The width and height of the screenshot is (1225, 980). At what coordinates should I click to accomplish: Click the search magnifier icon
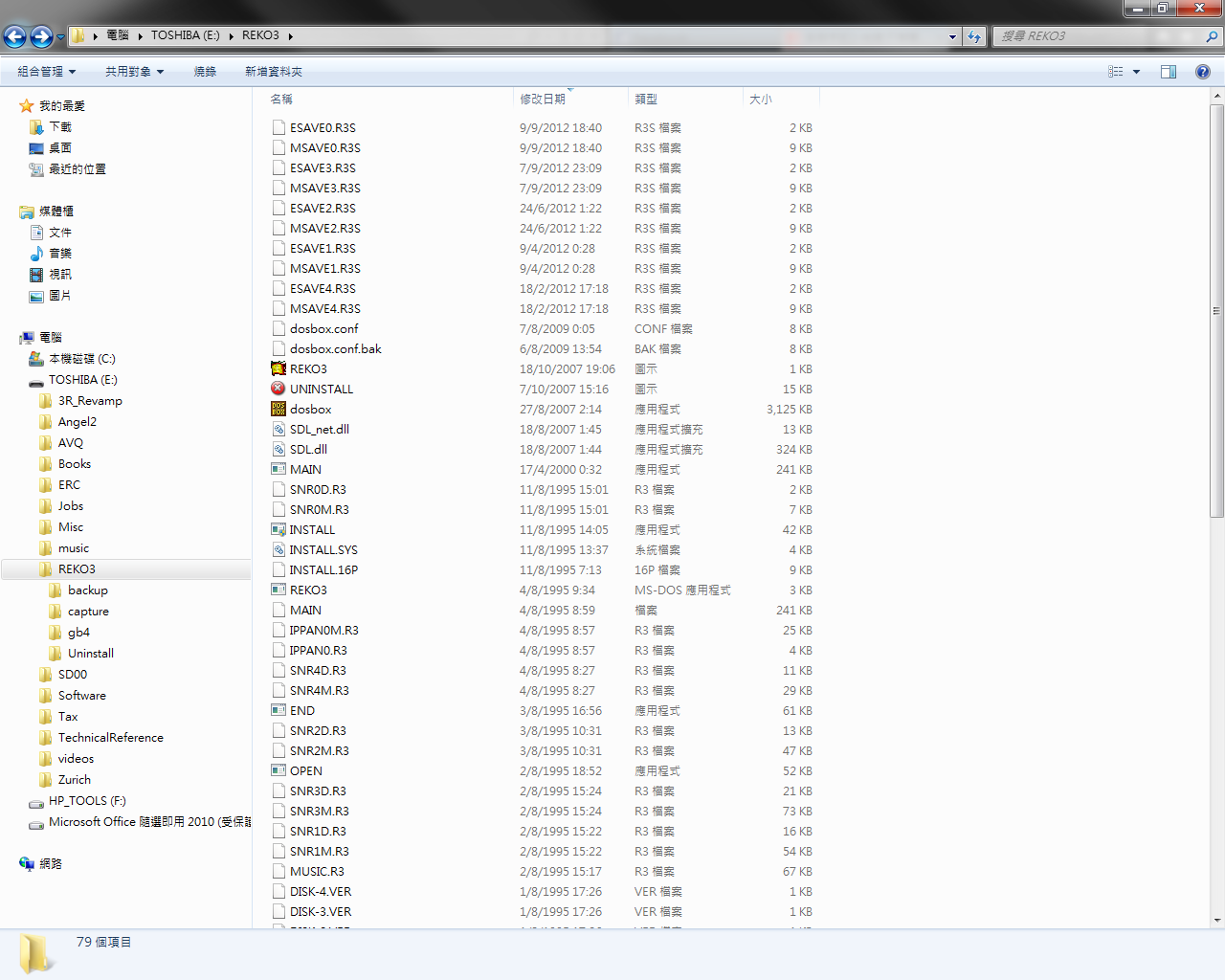pos(1212,36)
